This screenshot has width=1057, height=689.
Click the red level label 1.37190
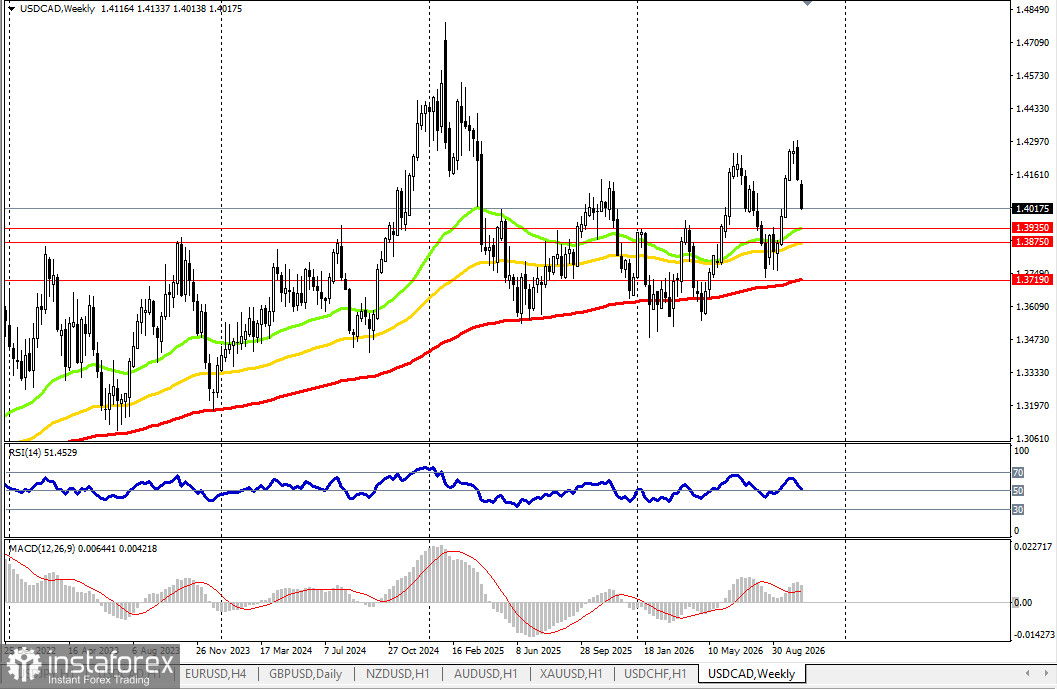pyautogui.click(x=1032, y=279)
